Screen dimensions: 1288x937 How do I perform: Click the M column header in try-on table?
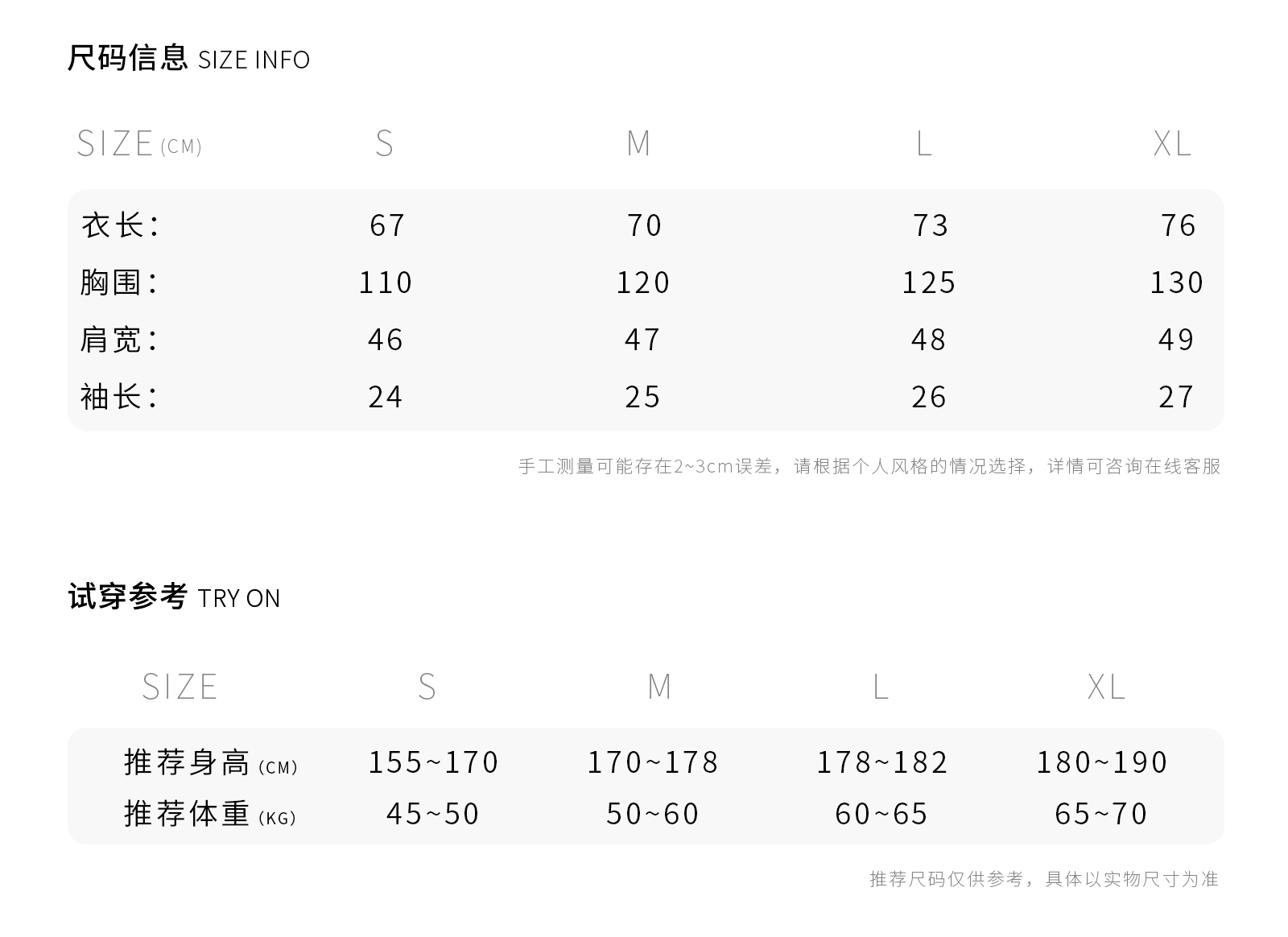(x=659, y=687)
